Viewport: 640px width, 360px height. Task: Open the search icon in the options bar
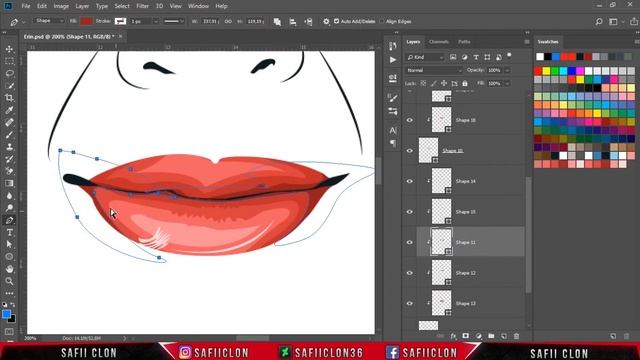coord(599,22)
